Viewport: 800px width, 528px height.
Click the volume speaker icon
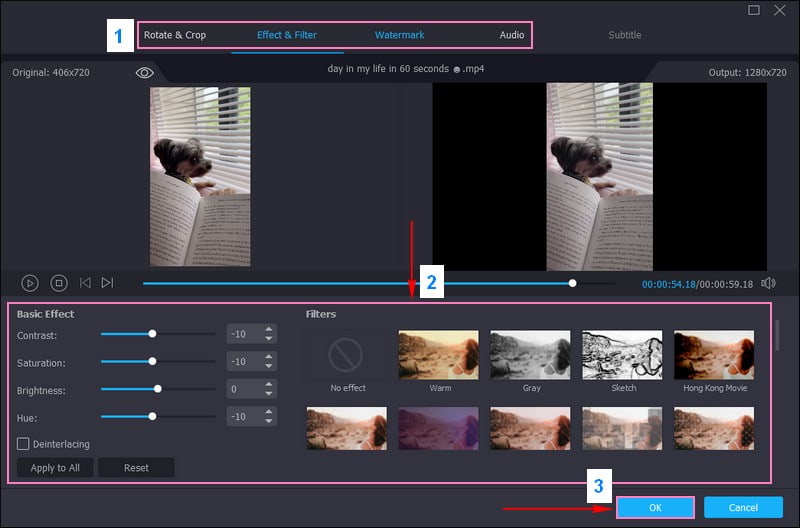pos(768,283)
